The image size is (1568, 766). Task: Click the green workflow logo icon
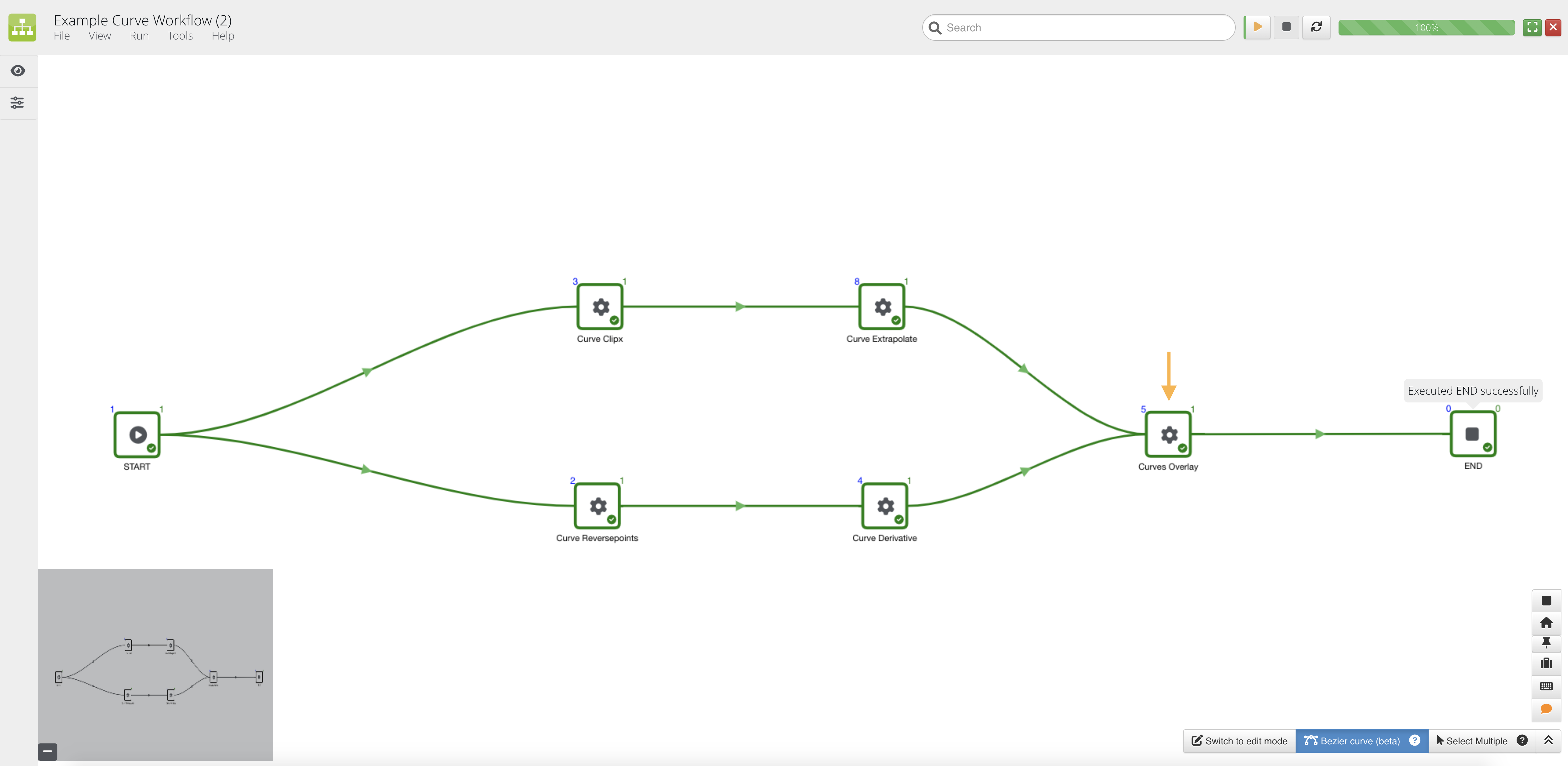point(23,27)
